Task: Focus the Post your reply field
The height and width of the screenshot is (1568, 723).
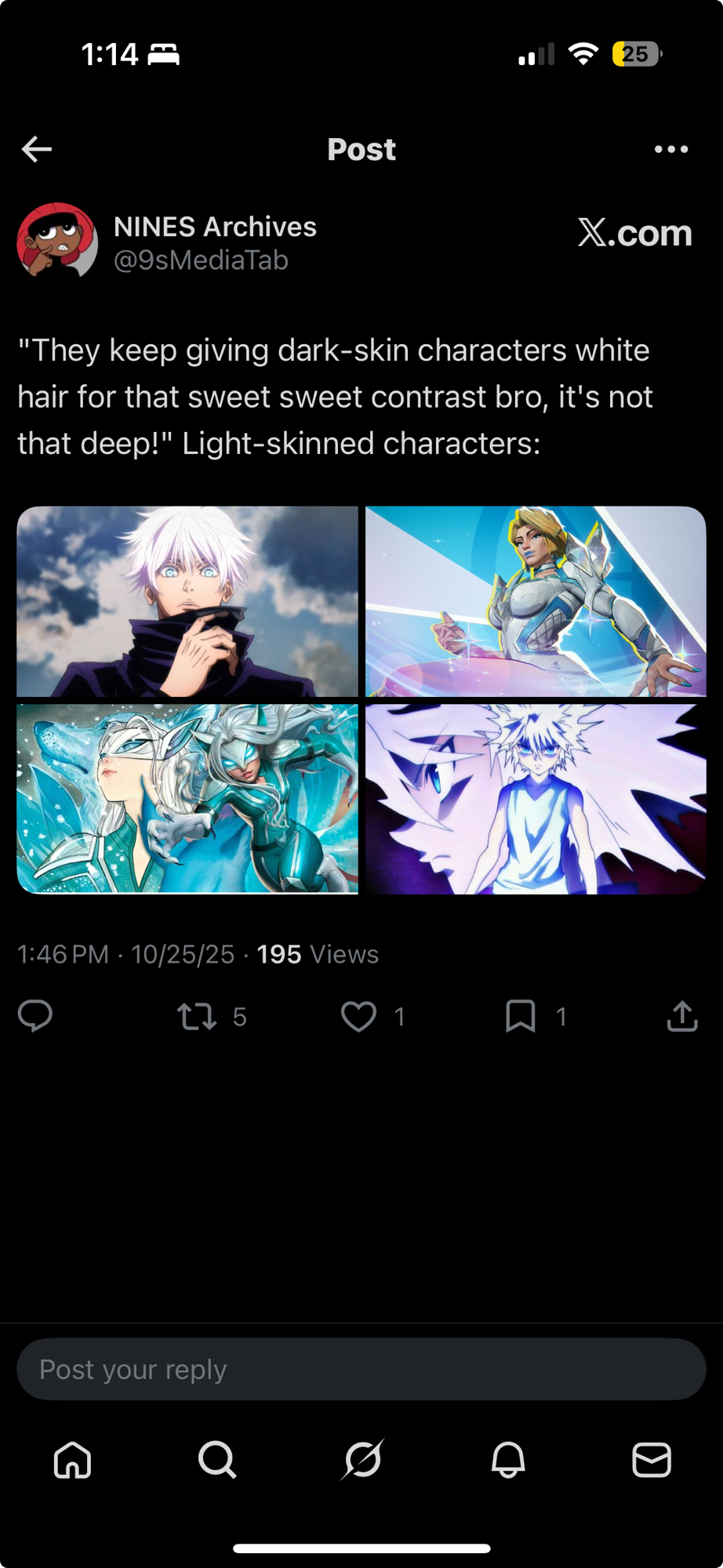Action: click(361, 1370)
